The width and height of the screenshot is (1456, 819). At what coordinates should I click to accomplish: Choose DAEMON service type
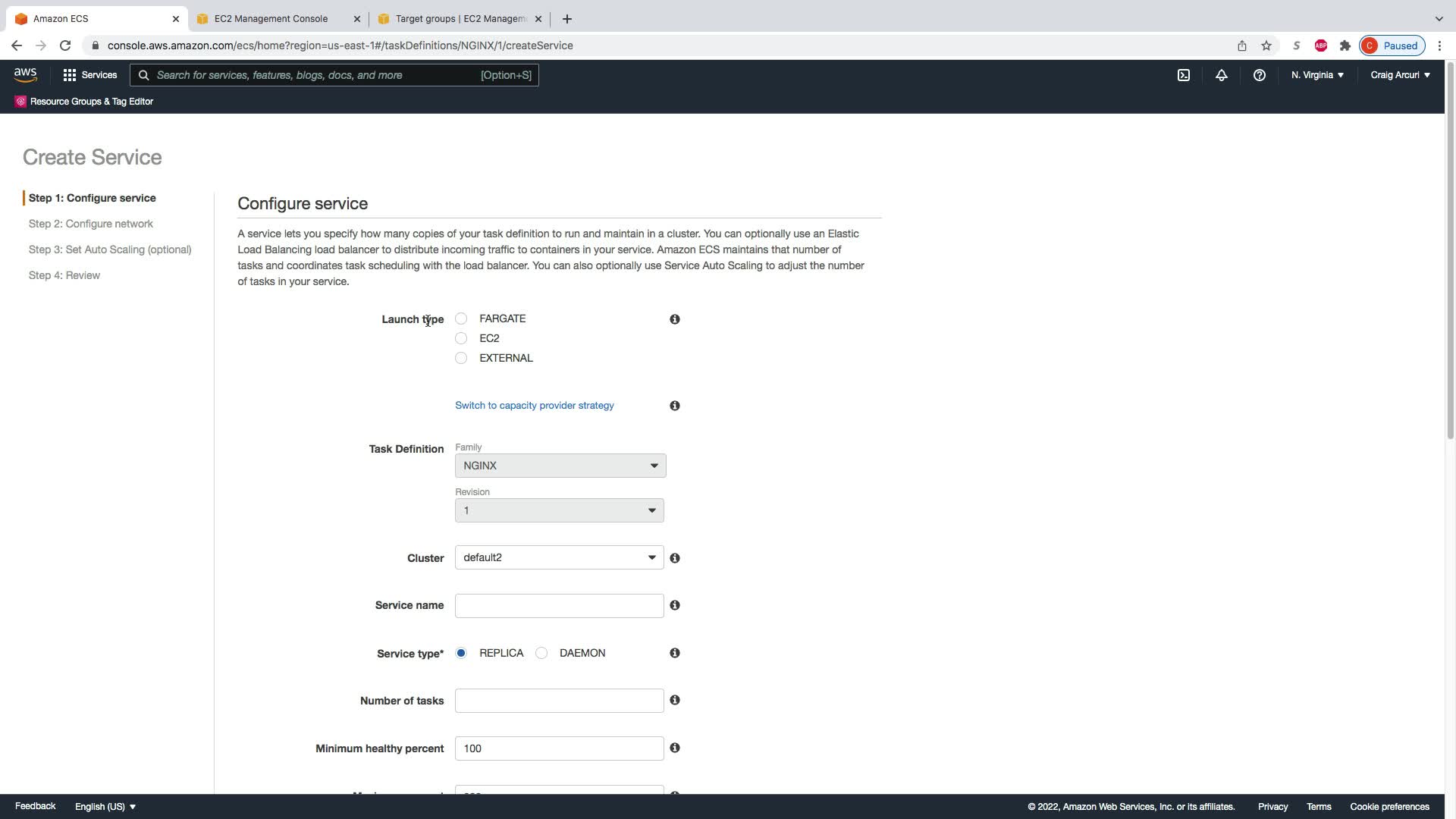click(x=541, y=653)
